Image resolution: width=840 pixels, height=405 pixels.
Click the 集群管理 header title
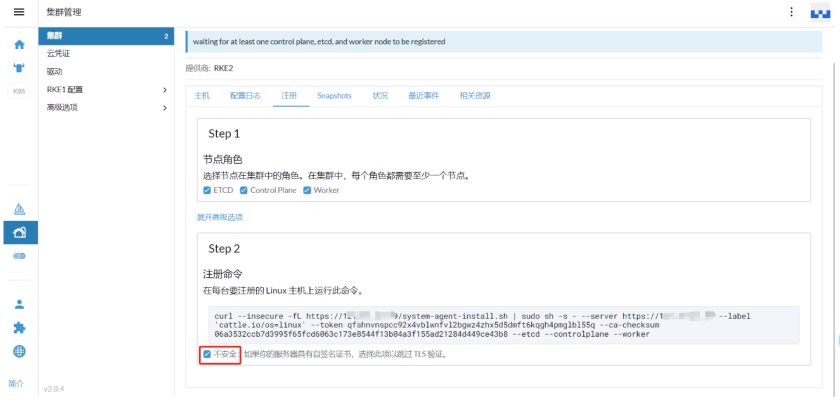(x=64, y=12)
